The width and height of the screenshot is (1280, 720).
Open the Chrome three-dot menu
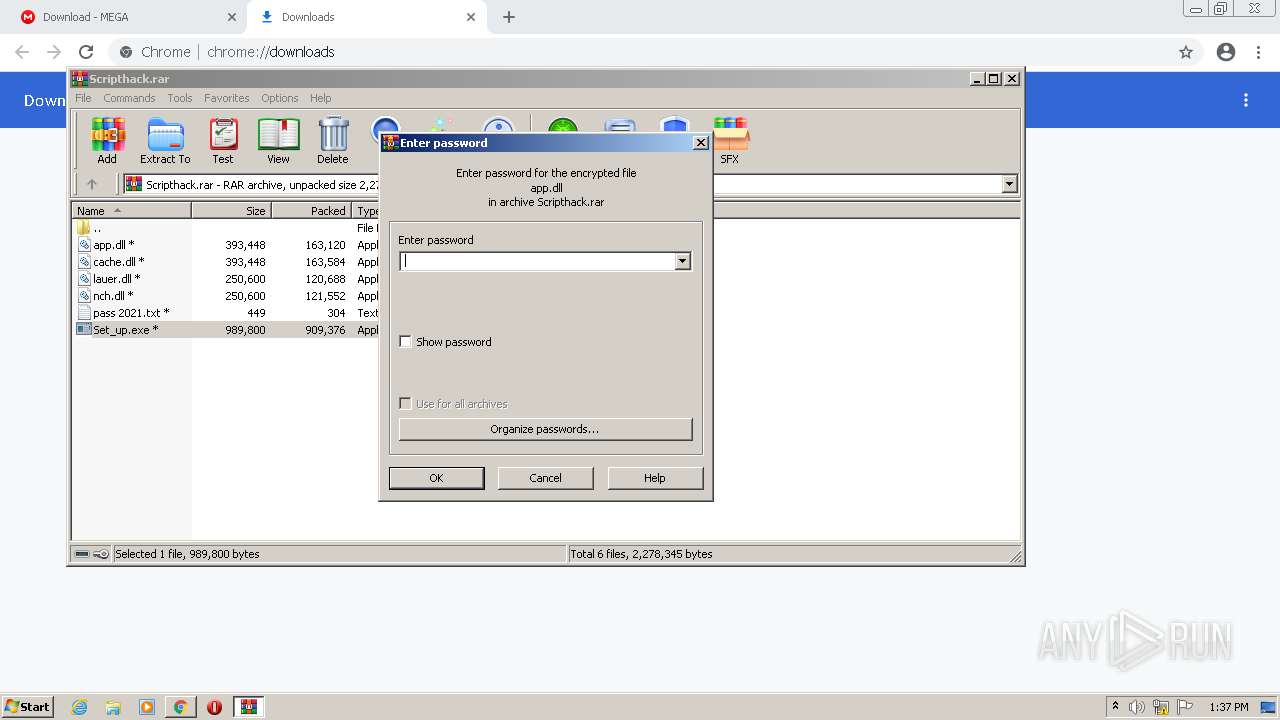click(1259, 52)
